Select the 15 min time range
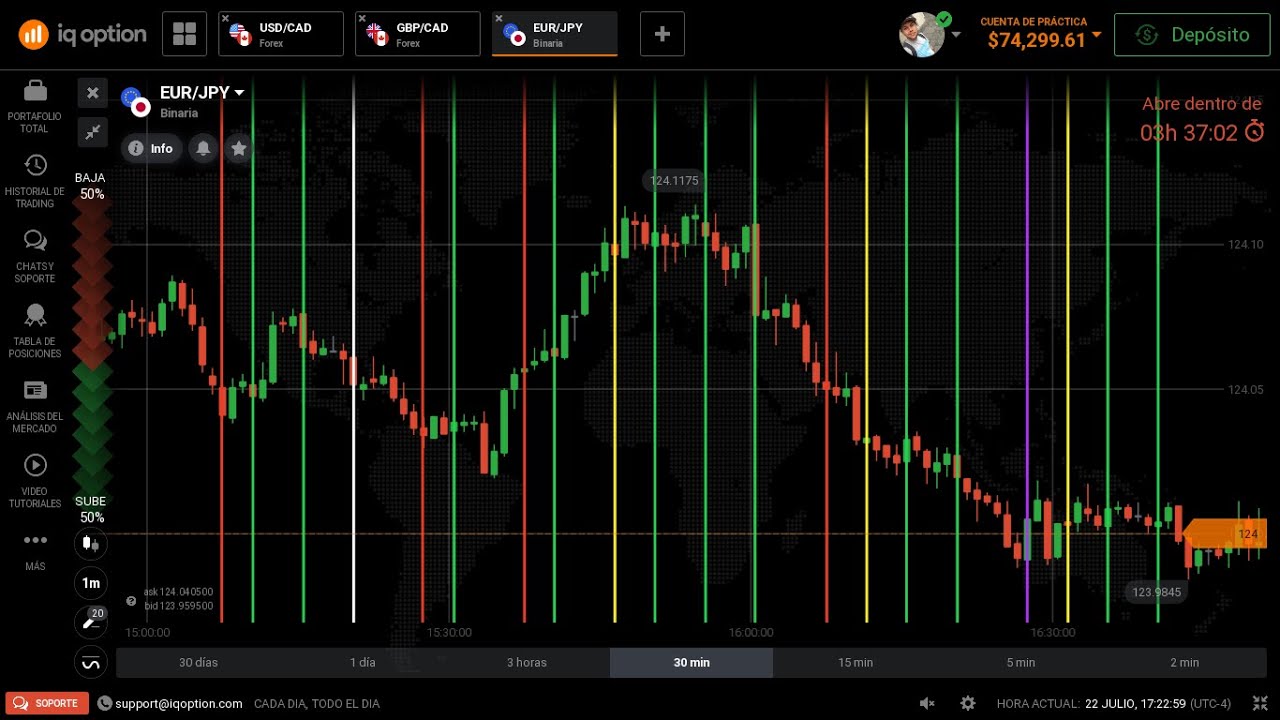This screenshot has width=1280, height=720. tap(856, 663)
